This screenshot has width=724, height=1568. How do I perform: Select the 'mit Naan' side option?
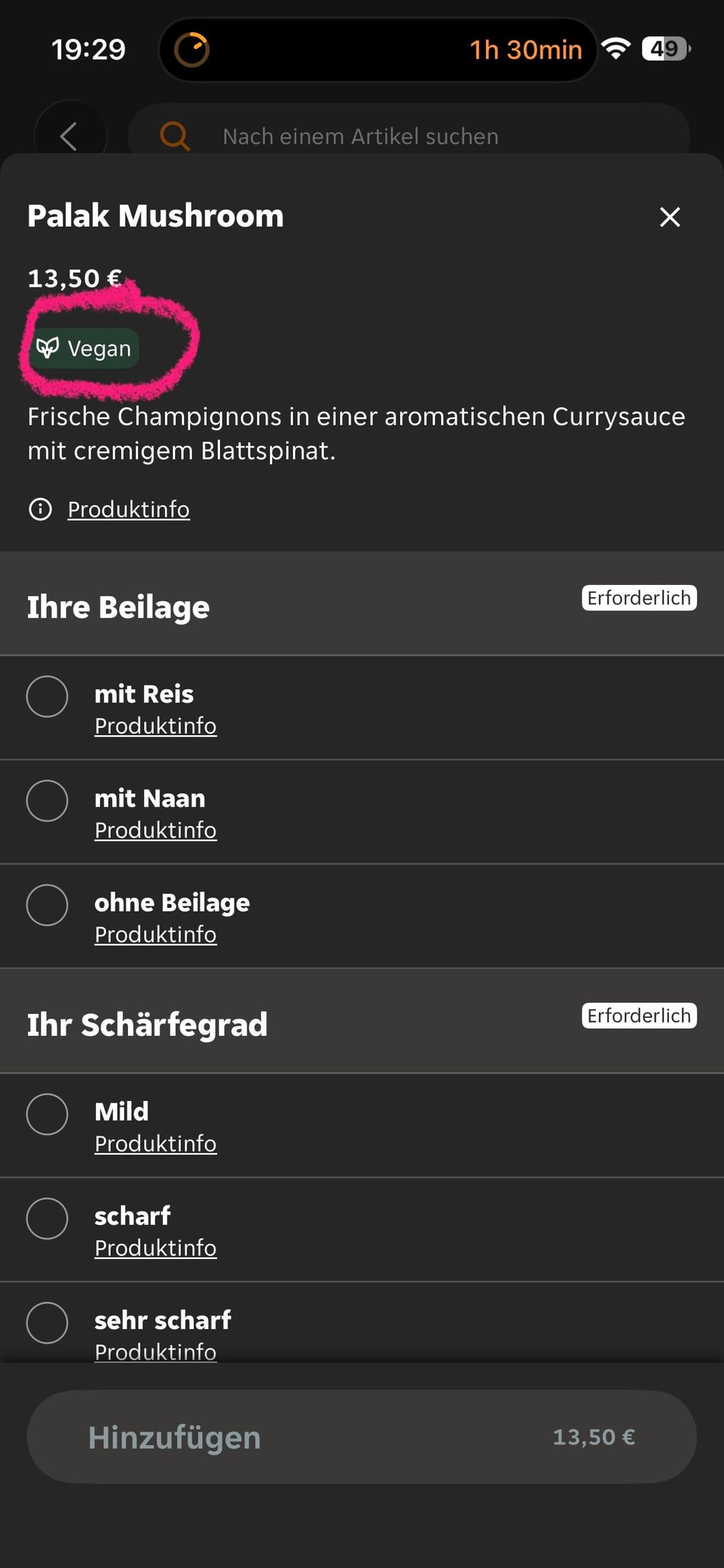click(47, 801)
